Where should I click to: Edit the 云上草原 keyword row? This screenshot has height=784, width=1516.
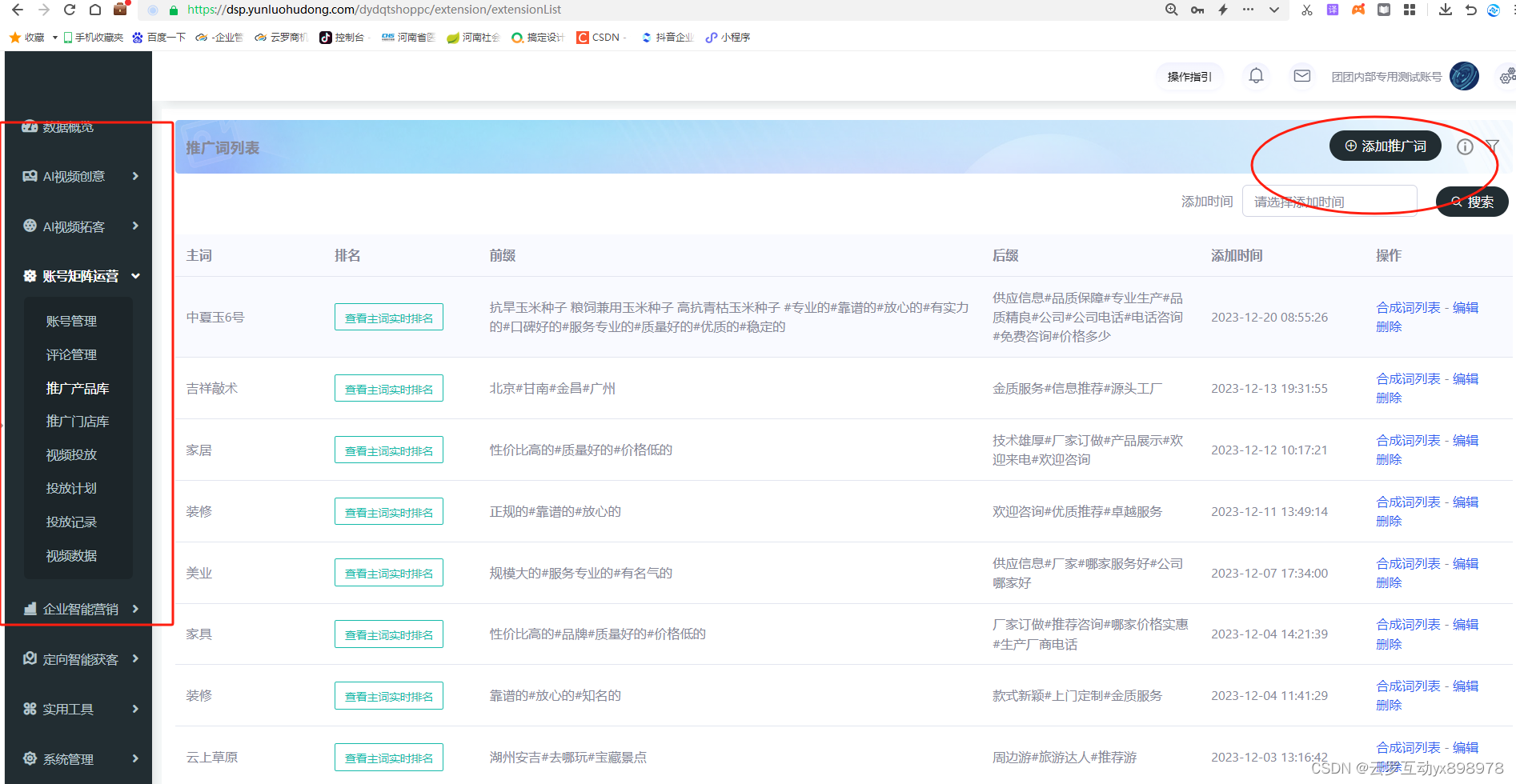[1466, 747]
